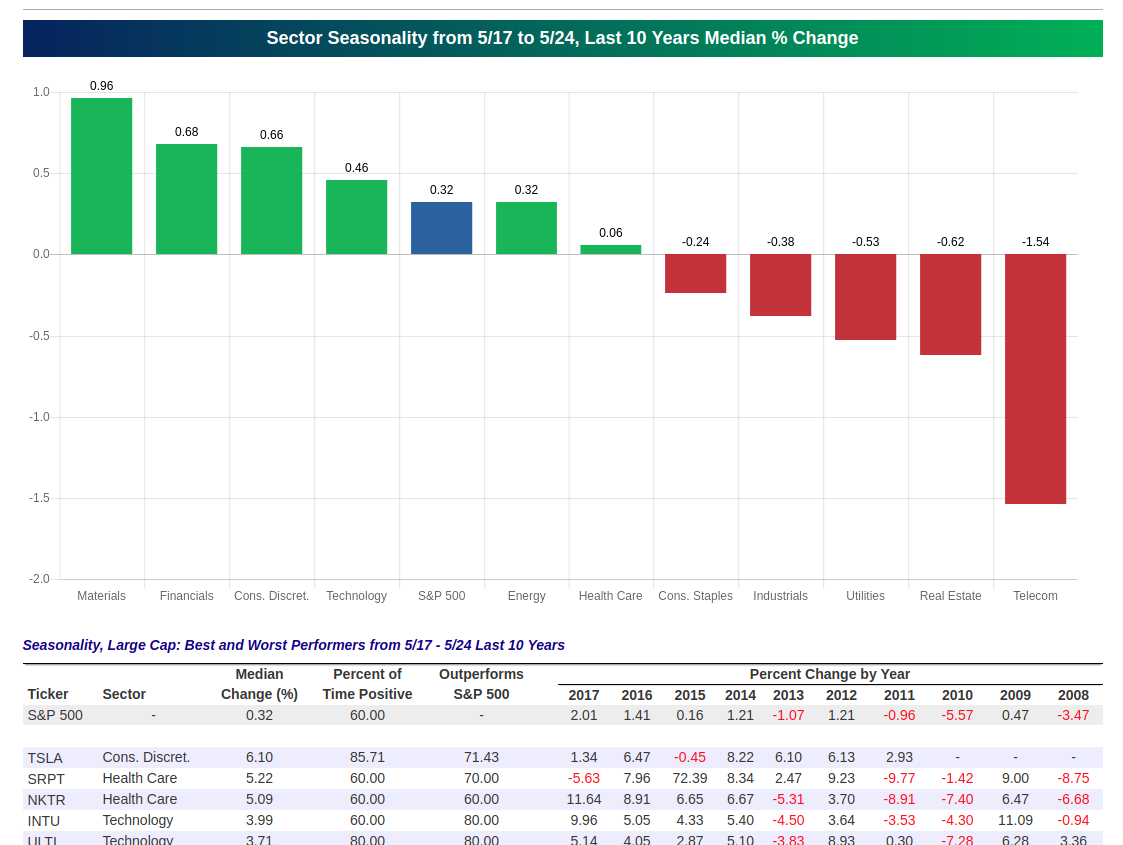The image size is (1123, 845).
Task: Select the 'Utilities' x-axis label
Action: pyautogui.click(x=865, y=596)
